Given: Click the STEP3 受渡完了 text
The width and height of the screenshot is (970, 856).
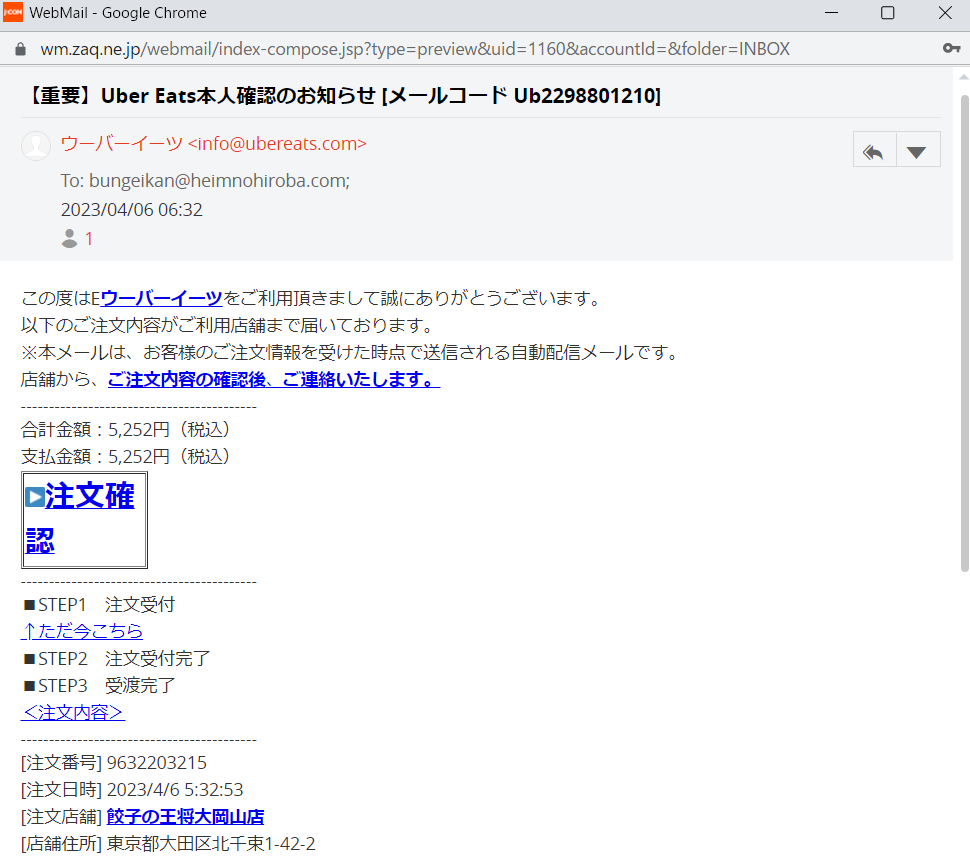Looking at the screenshot, I should pos(100,685).
